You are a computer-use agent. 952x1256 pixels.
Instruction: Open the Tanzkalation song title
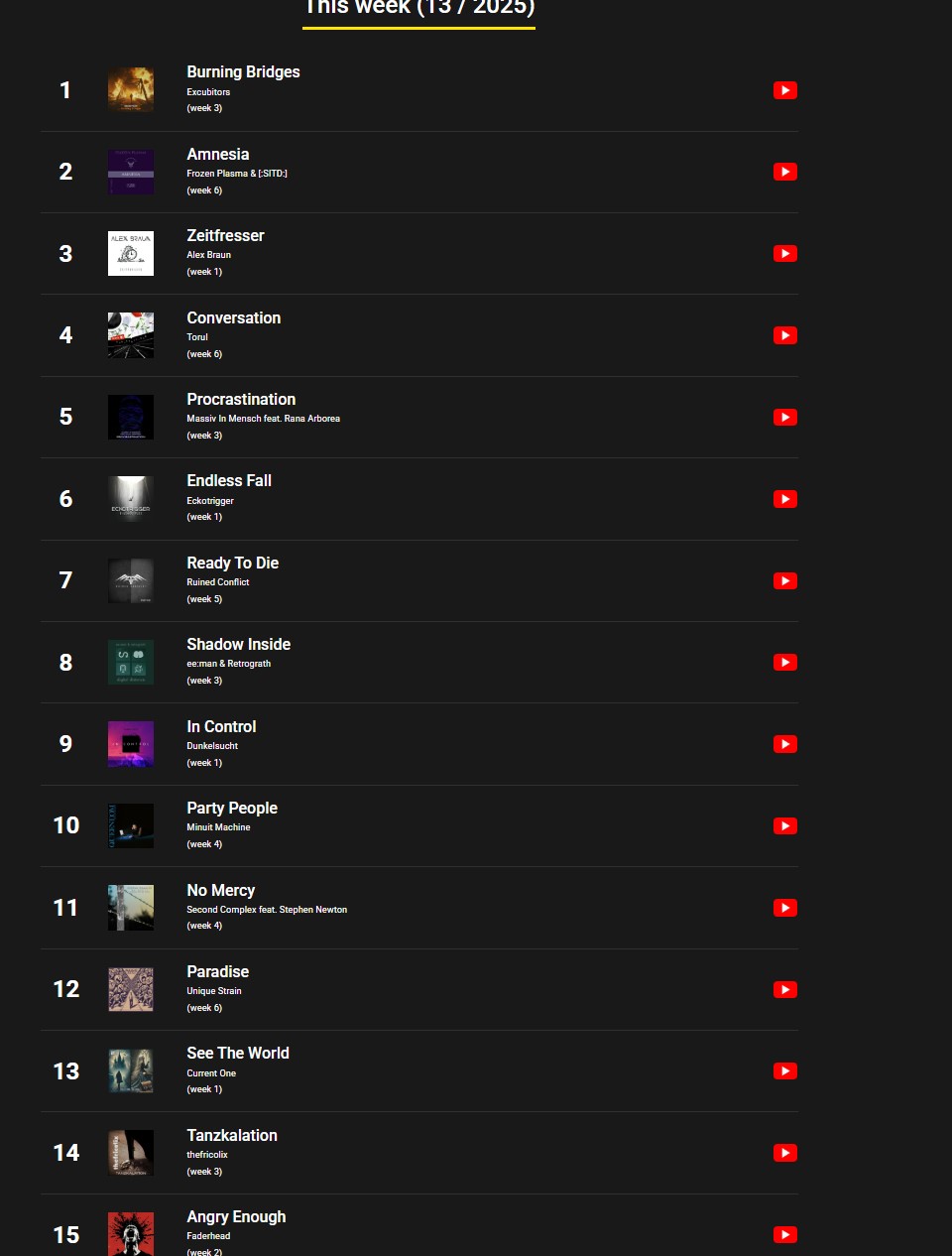[232, 1135]
